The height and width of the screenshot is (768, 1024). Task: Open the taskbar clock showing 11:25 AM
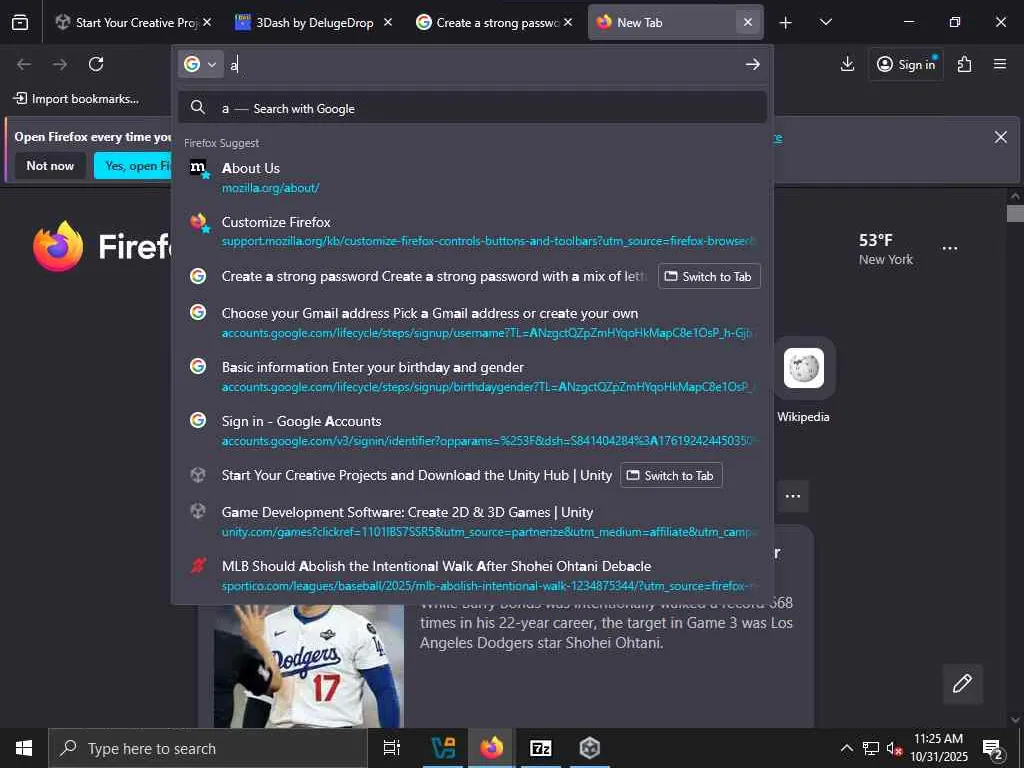click(x=938, y=748)
